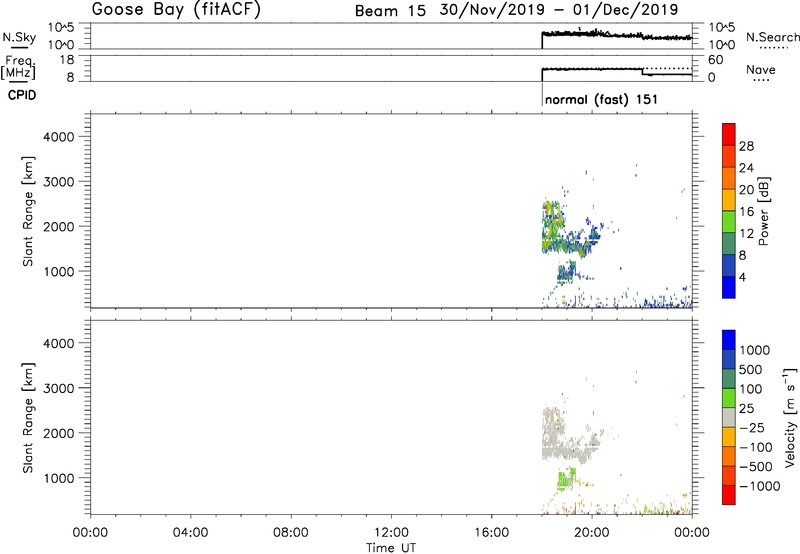The image size is (800, 554).
Task: Click the '28' Power colorbar value
Action: (746, 146)
